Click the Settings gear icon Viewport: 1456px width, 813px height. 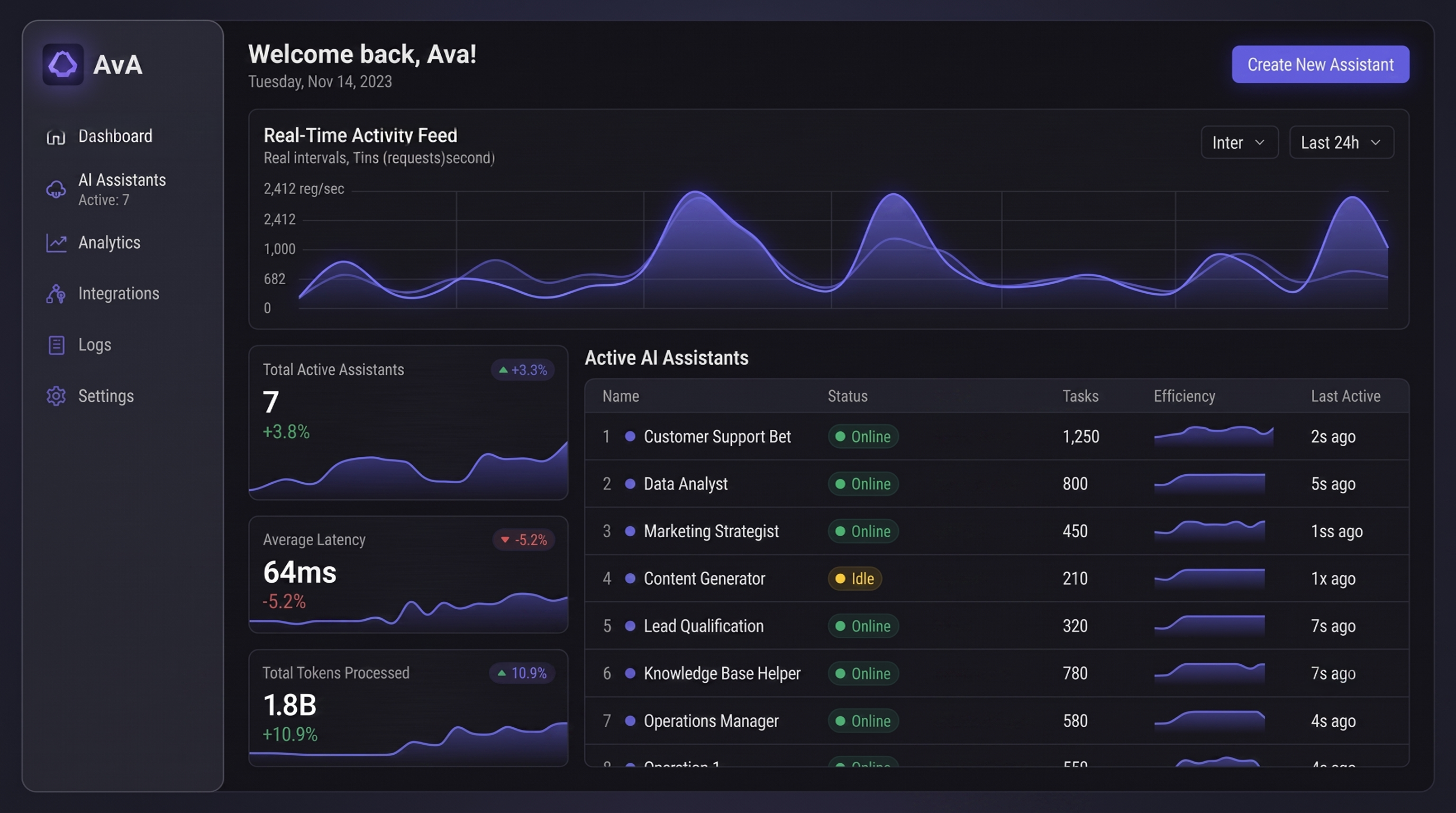click(x=56, y=396)
